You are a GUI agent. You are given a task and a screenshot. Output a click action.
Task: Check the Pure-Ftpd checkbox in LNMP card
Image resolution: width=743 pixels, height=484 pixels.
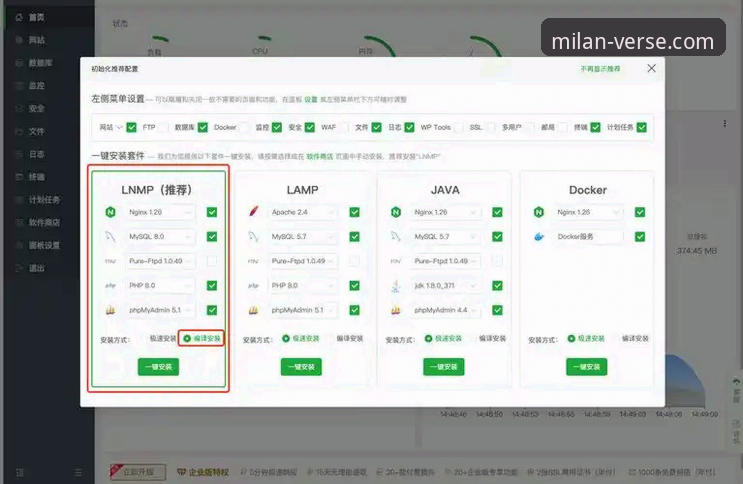click(212, 261)
